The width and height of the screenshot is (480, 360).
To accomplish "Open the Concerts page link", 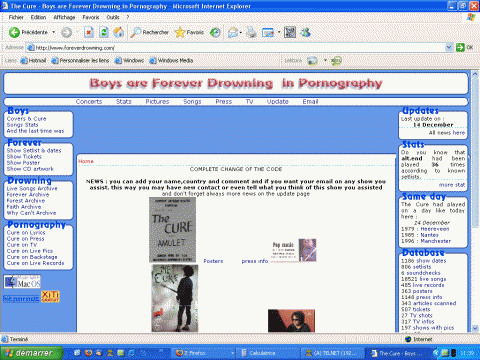I will [x=89, y=101].
